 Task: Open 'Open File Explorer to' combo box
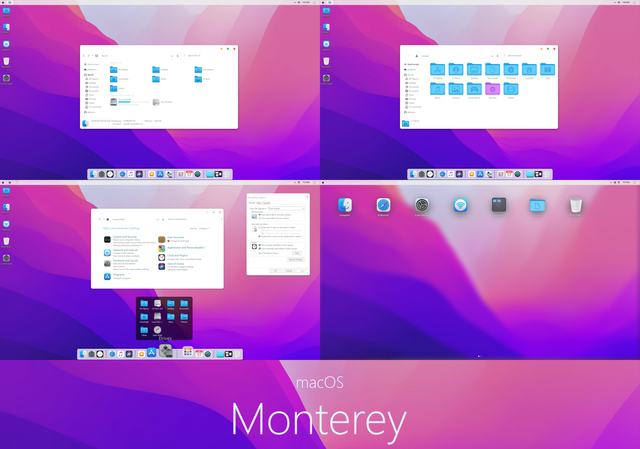click(x=286, y=209)
